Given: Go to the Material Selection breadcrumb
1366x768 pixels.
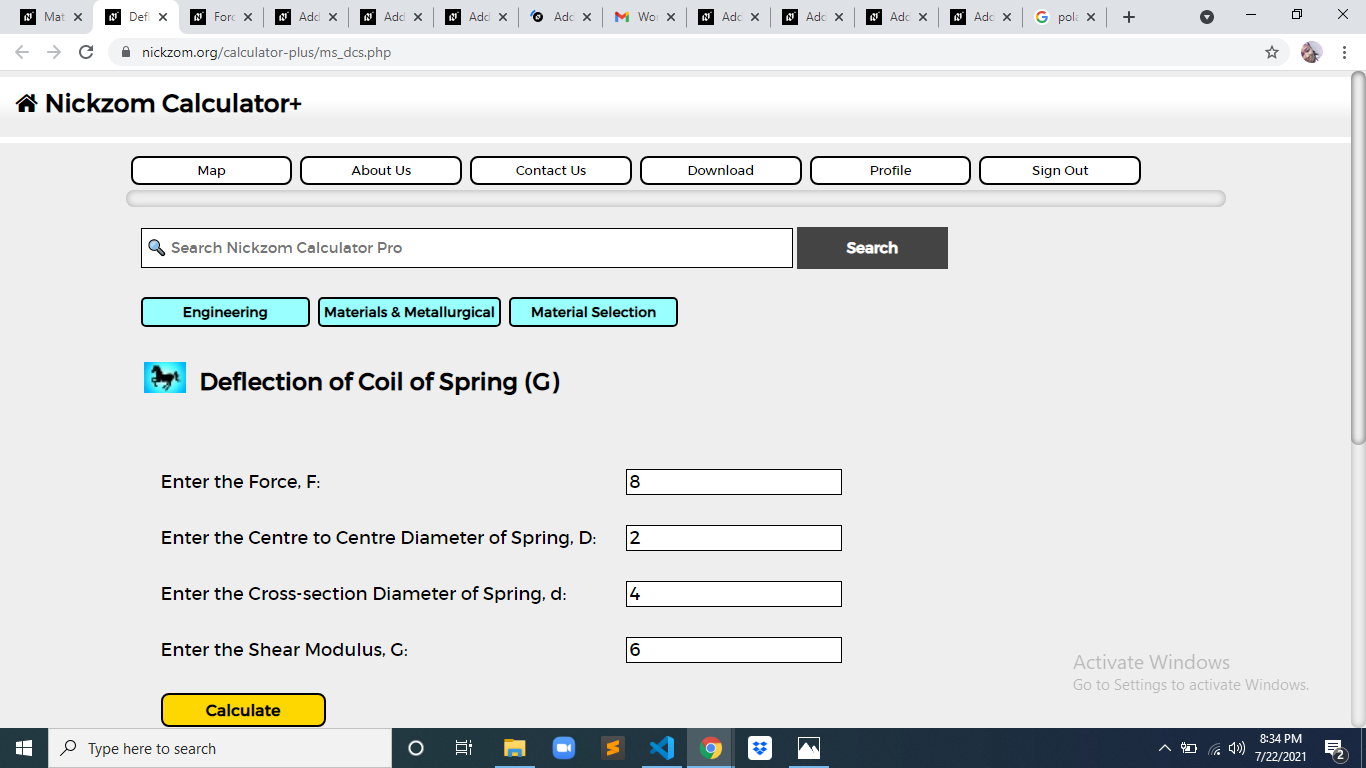Looking at the screenshot, I should point(593,312).
